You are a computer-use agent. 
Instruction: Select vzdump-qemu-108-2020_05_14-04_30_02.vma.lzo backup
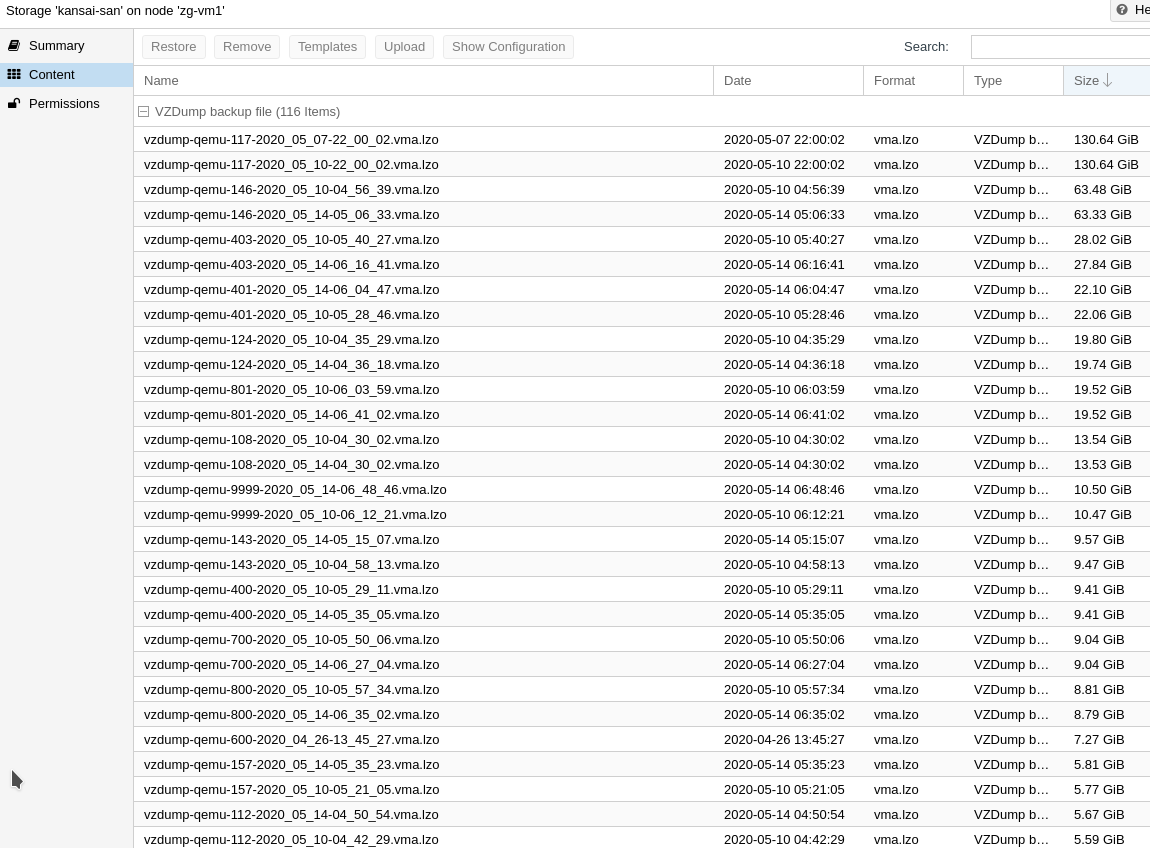tap(642, 464)
